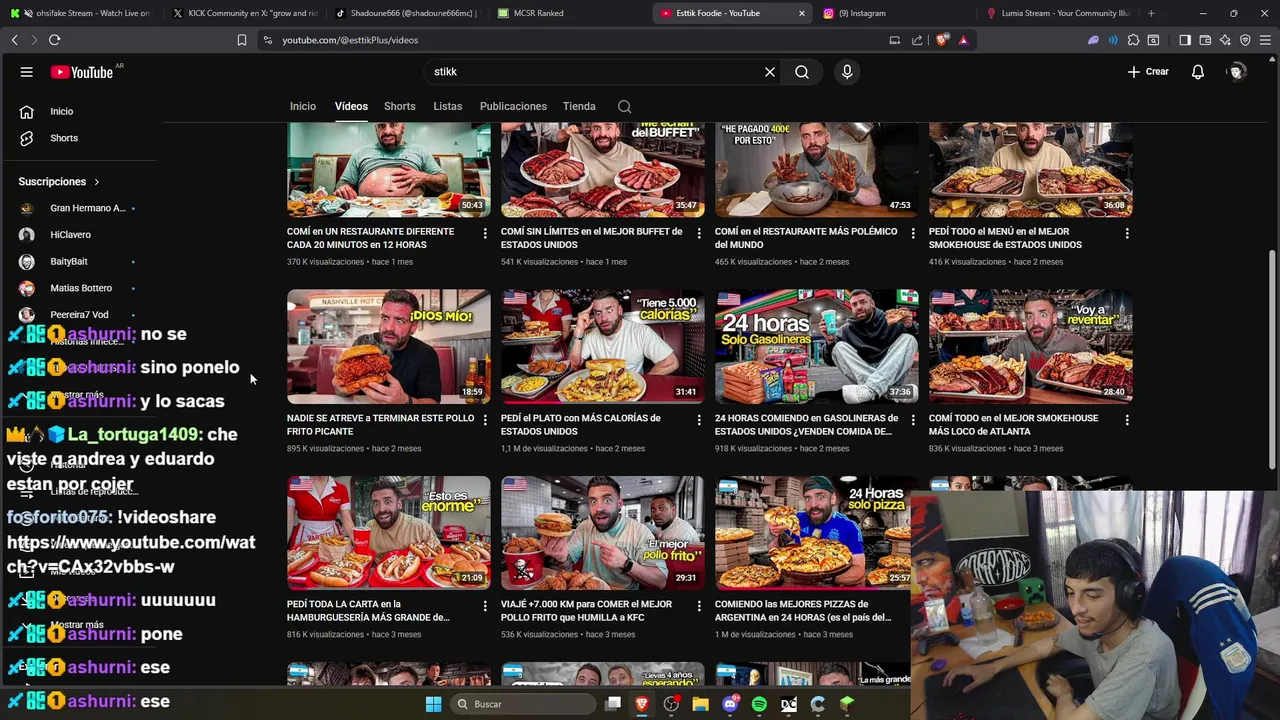Click the Windows taskbar Buscar search box
The image size is (1280, 720).
tap(522, 704)
